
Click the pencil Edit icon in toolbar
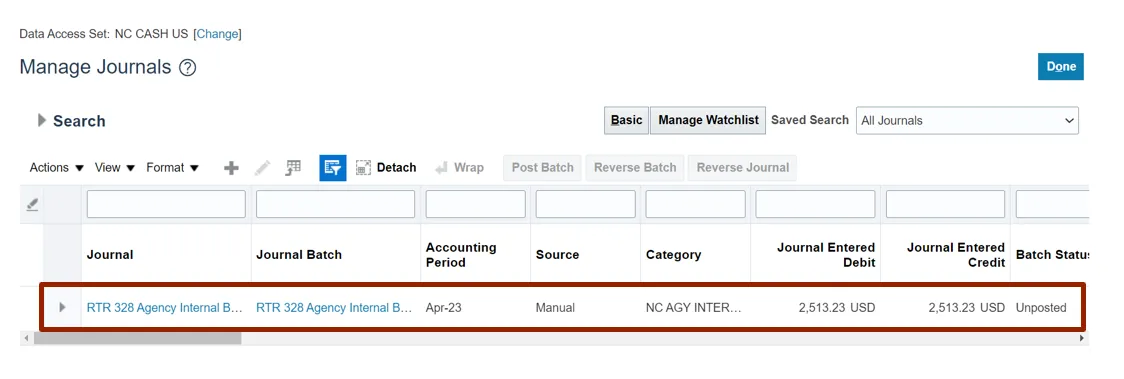point(262,168)
